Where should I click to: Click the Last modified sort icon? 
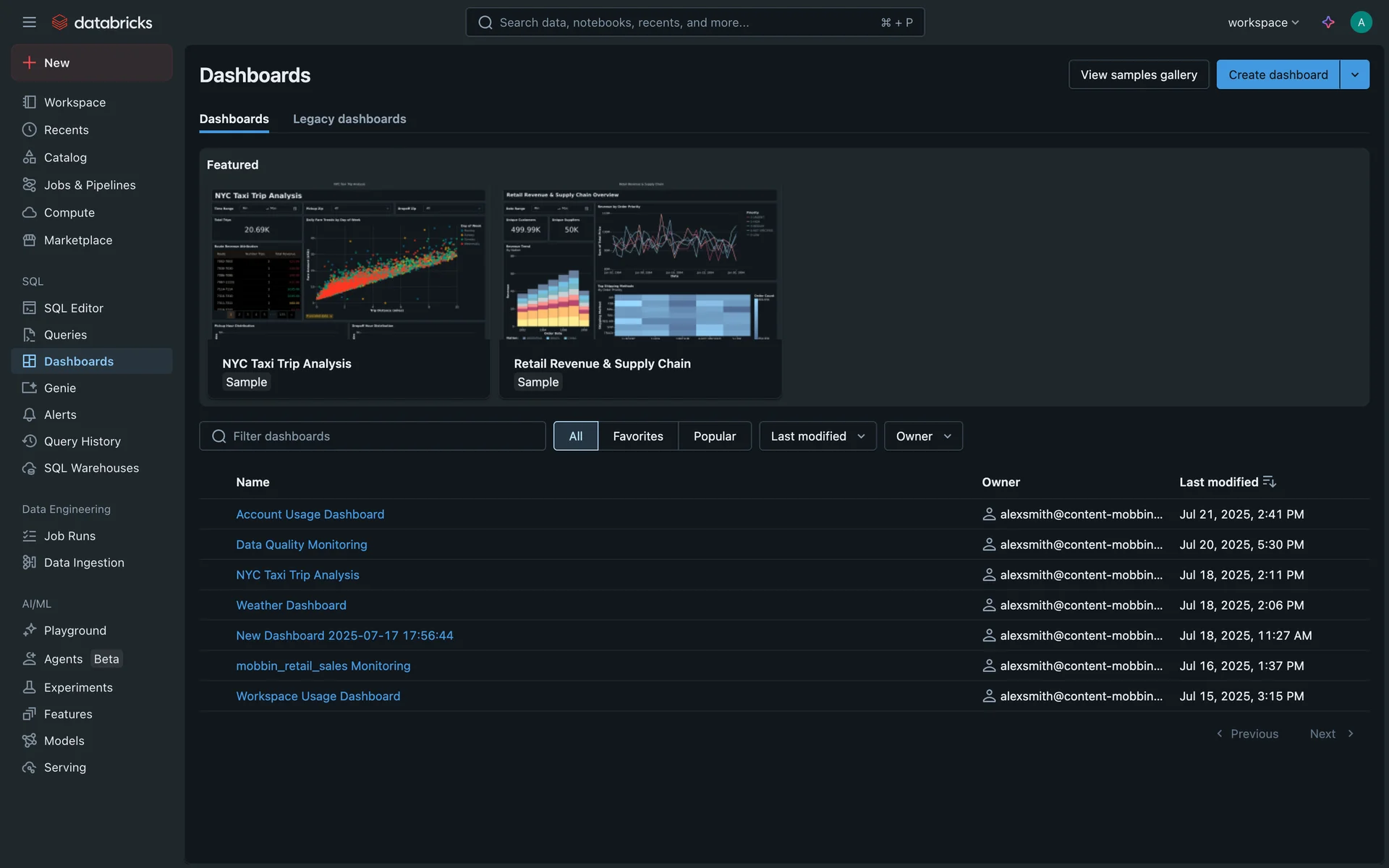click(x=1269, y=482)
